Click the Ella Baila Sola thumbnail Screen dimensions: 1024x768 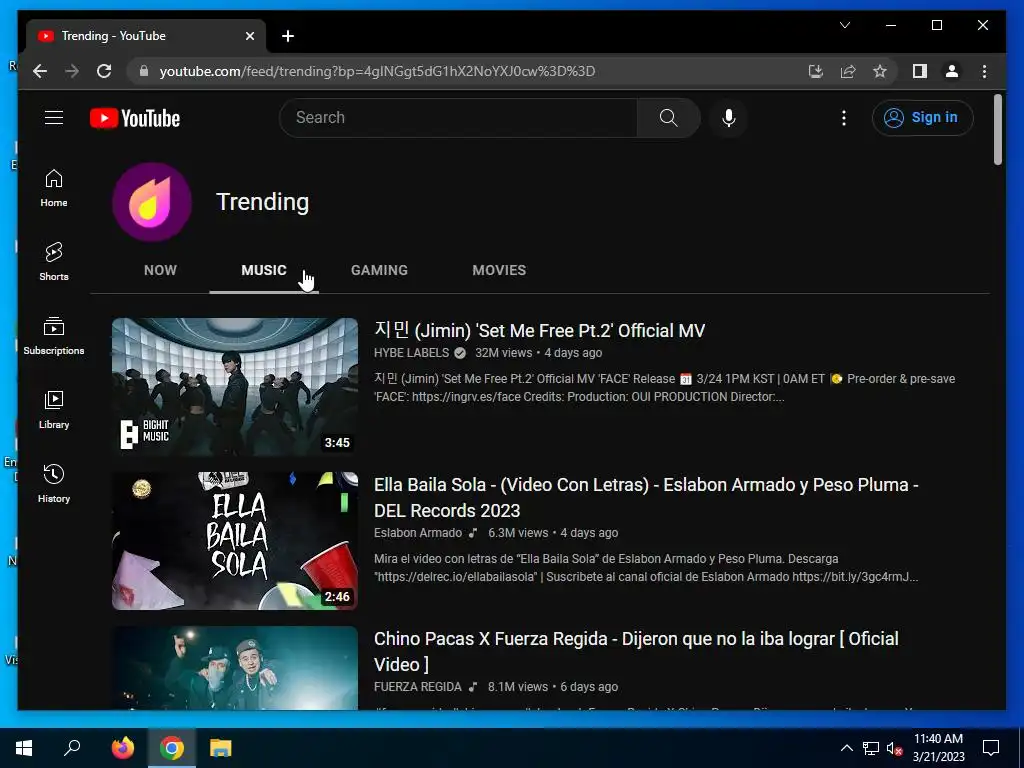coord(235,541)
